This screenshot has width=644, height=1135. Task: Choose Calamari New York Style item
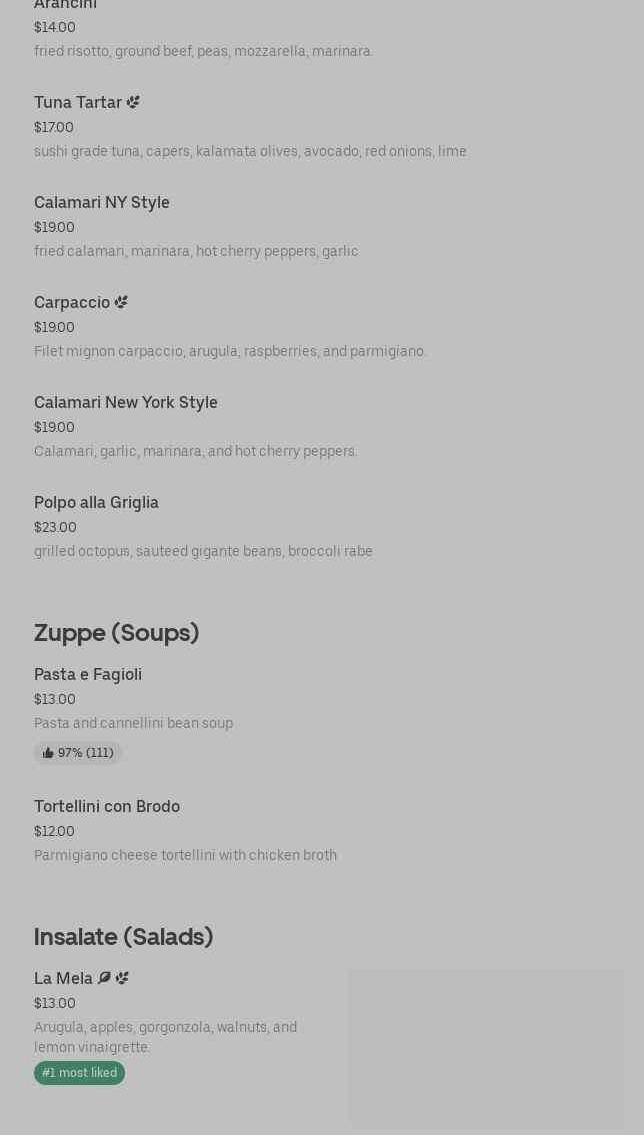point(126,402)
